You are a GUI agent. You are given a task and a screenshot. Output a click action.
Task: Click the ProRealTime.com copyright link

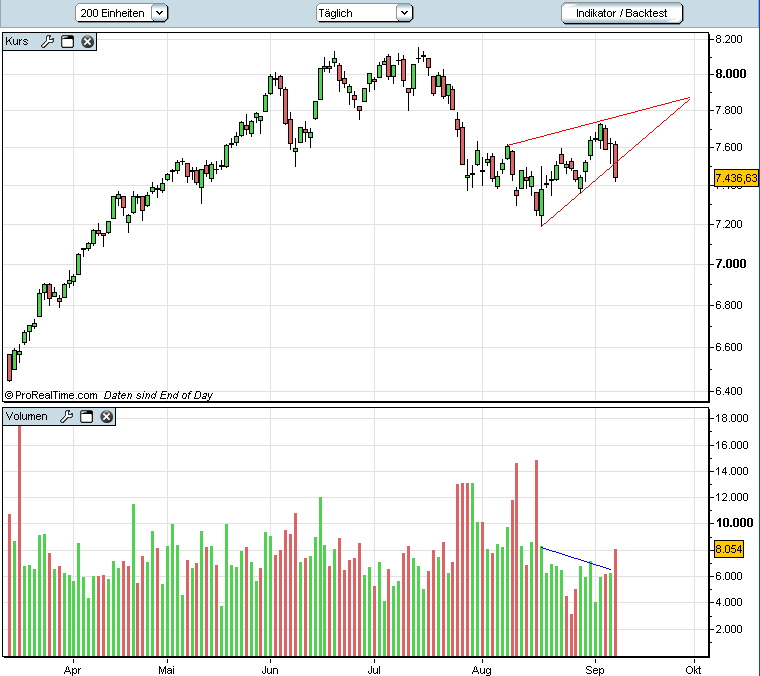[56, 395]
